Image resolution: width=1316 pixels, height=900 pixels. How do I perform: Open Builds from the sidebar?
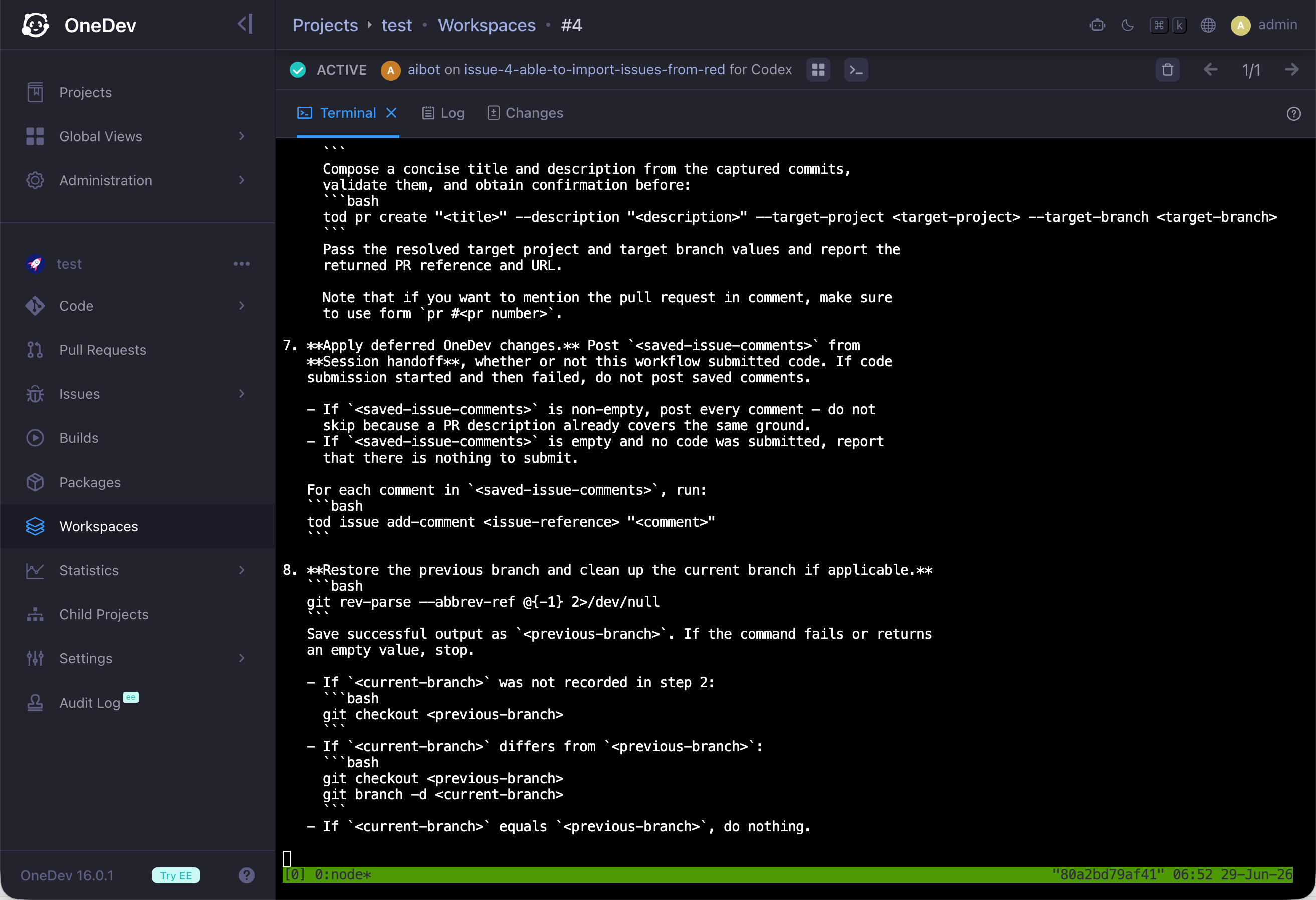[x=79, y=438]
